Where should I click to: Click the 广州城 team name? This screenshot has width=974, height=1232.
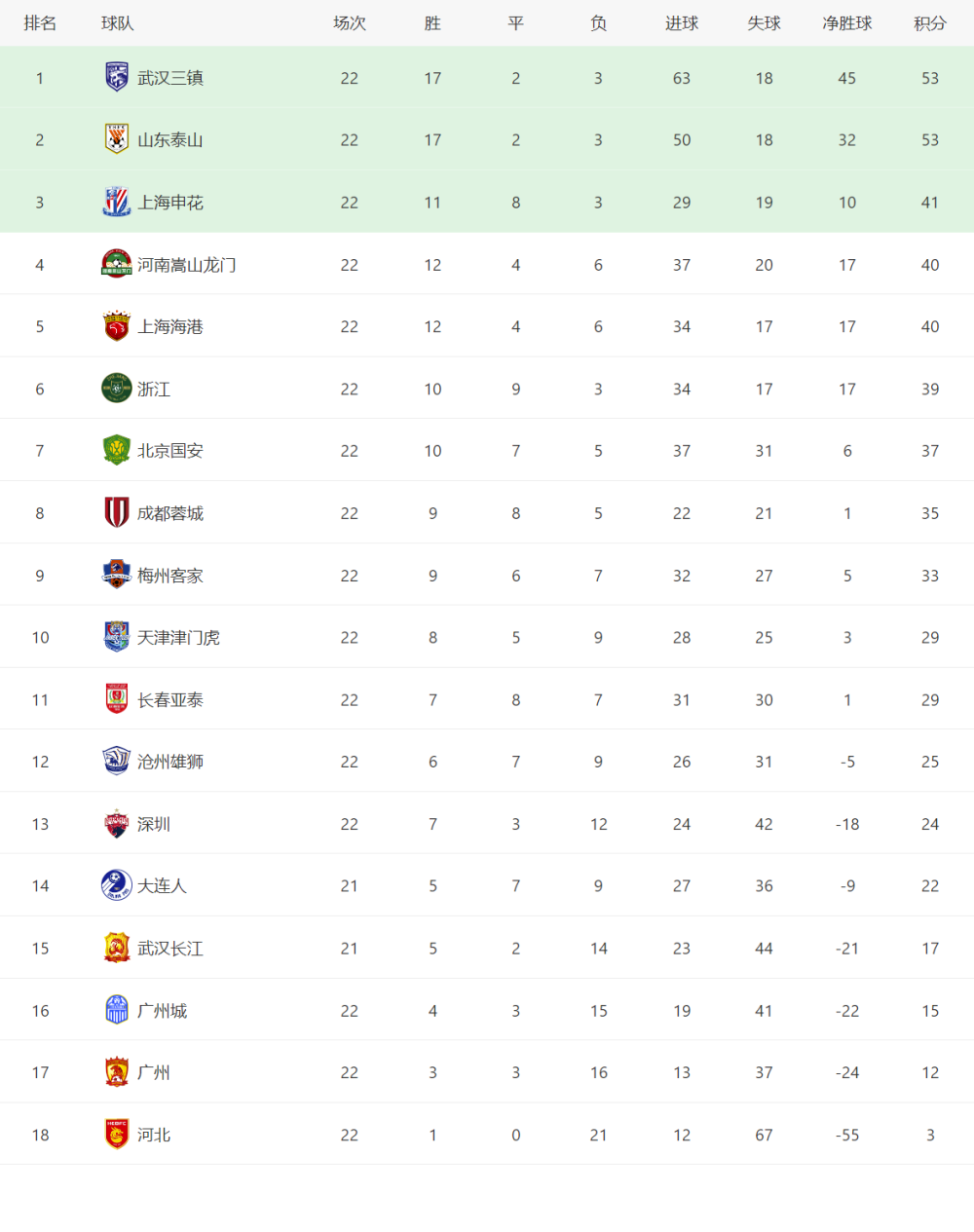[162, 1010]
